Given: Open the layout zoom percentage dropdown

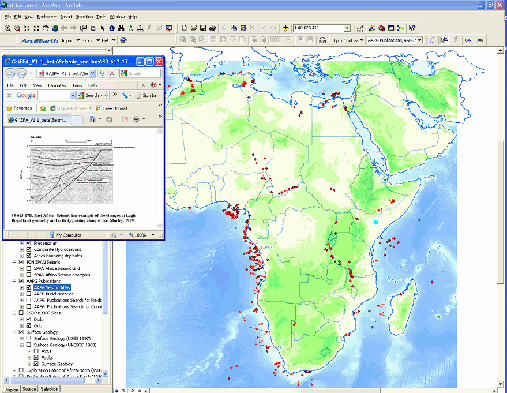Looking at the screenshot, I should pos(289,40).
